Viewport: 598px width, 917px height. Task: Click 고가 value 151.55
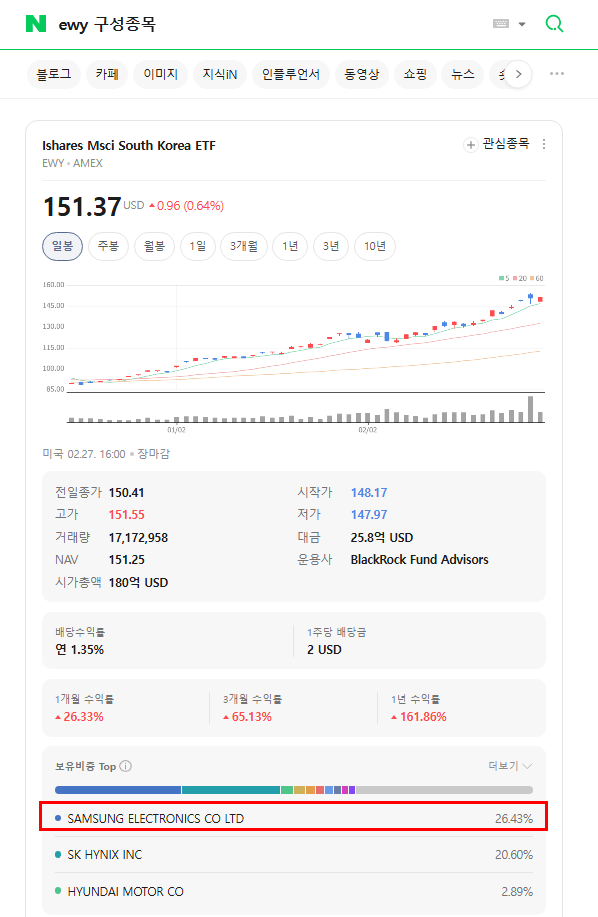coord(126,515)
